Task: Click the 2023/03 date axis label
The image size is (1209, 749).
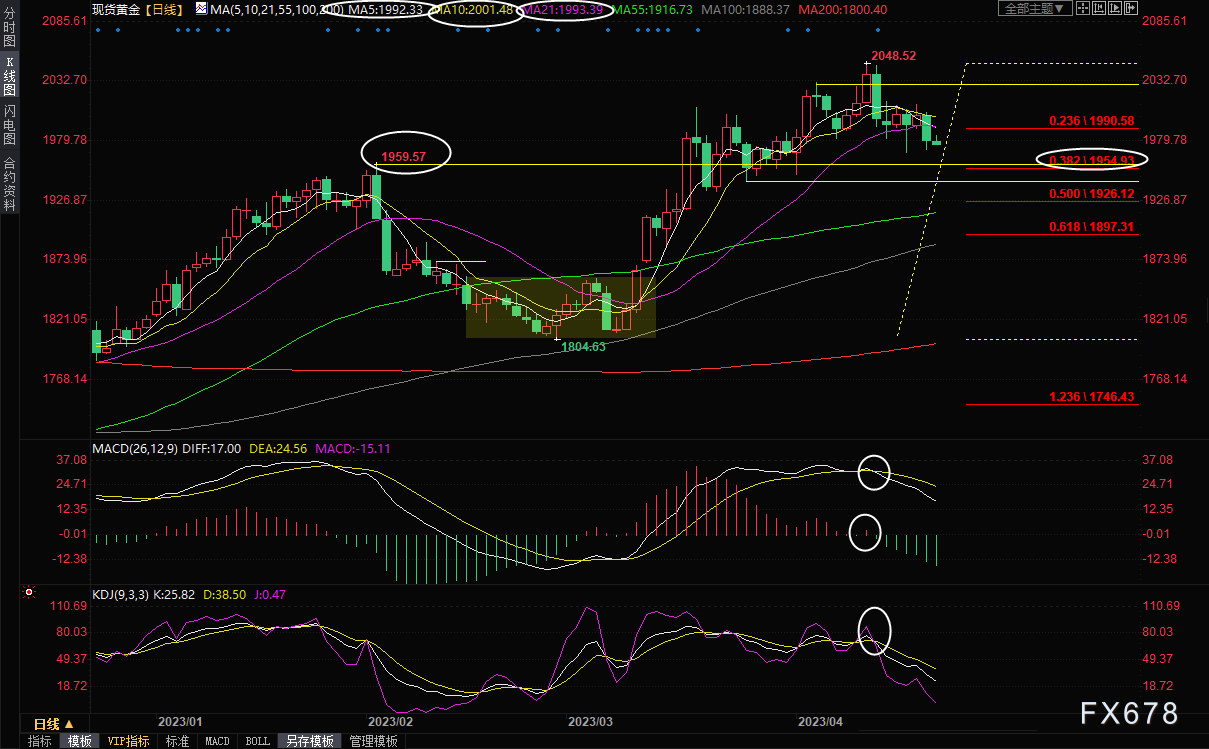Action: 591,721
